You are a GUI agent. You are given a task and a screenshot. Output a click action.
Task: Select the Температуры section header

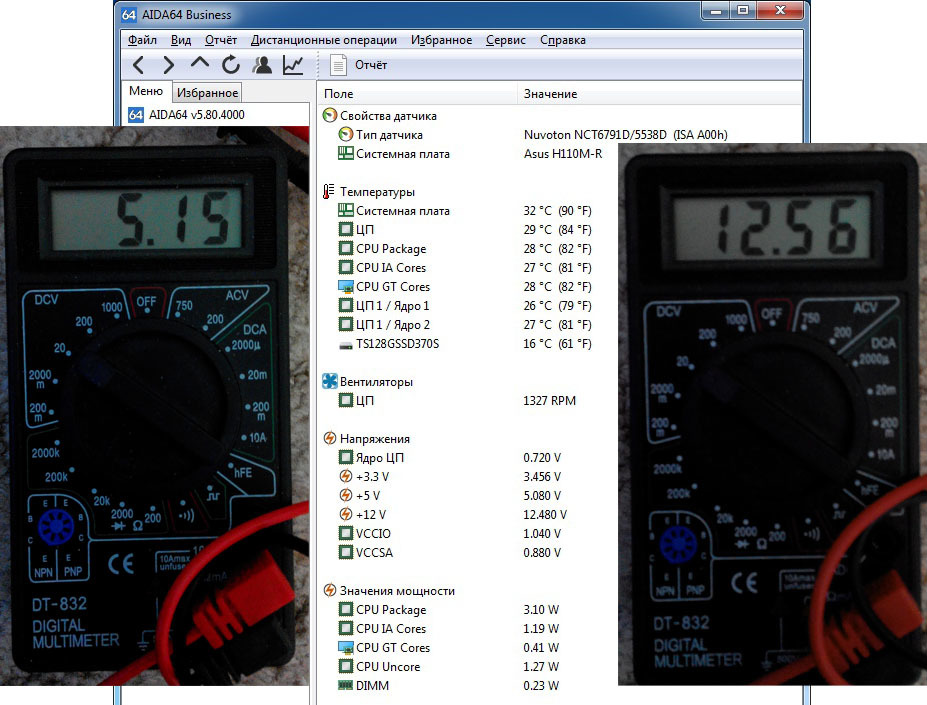click(x=377, y=192)
